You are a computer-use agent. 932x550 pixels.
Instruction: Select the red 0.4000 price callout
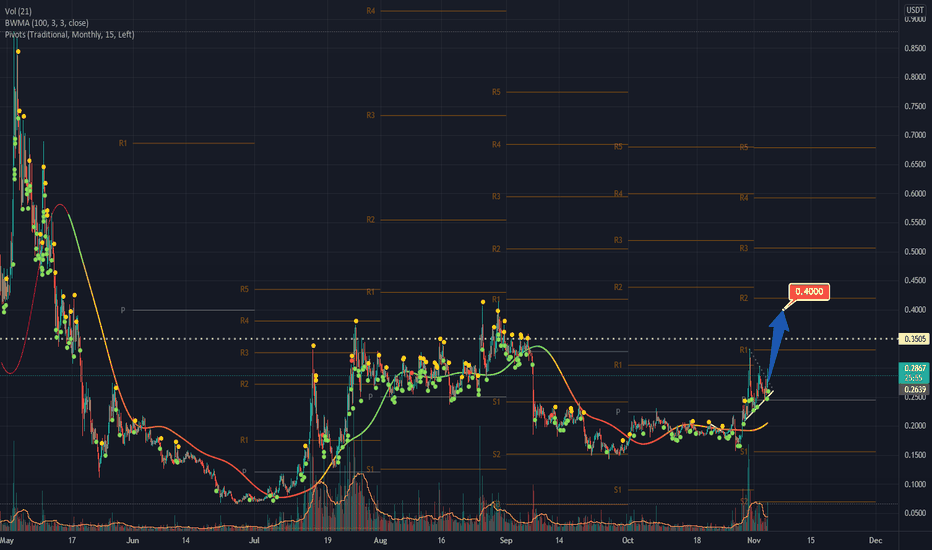(x=809, y=291)
